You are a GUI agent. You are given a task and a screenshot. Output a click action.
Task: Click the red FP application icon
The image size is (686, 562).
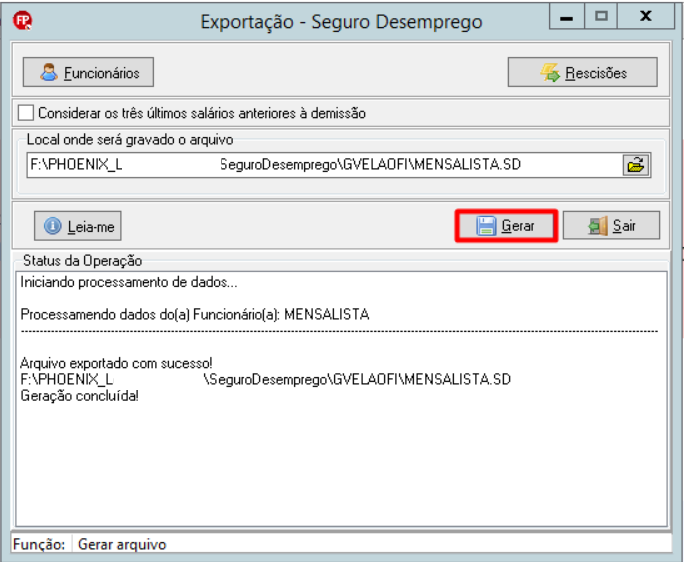(22, 20)
